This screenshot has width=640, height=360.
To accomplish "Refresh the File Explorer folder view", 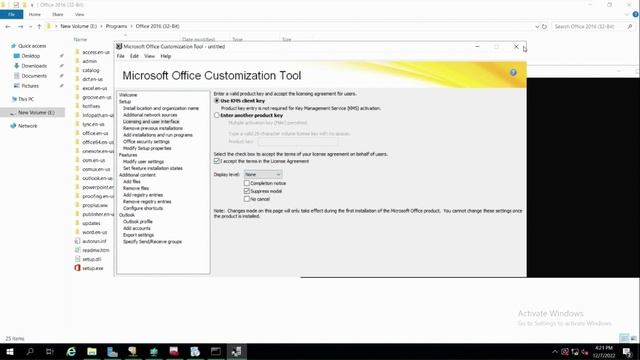I will (x=544, y=27).
